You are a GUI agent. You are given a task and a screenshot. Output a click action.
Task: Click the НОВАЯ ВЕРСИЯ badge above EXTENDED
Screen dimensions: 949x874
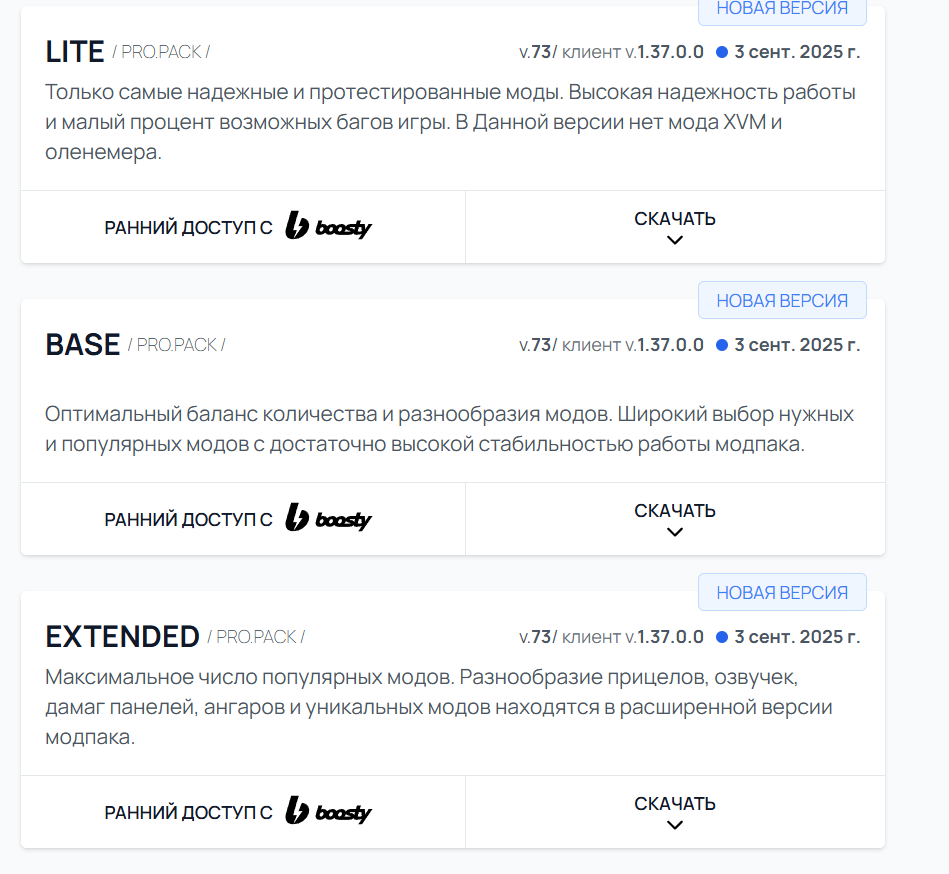(x=782, y=593)
